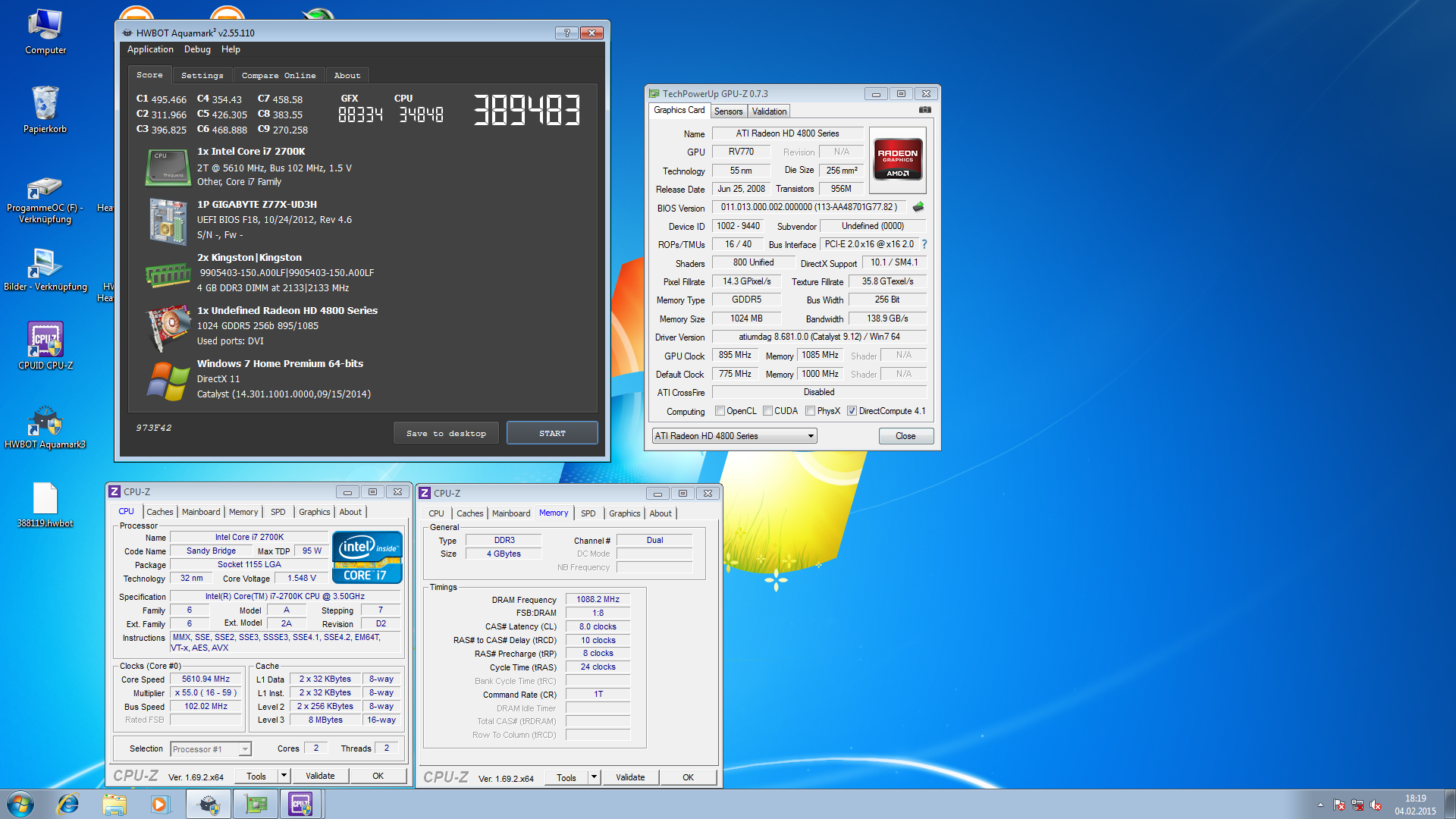Expand Tools arrow in left CPU-Z window
The image size is (1456, 819).
pyautogui.click(x=284, y=776)
